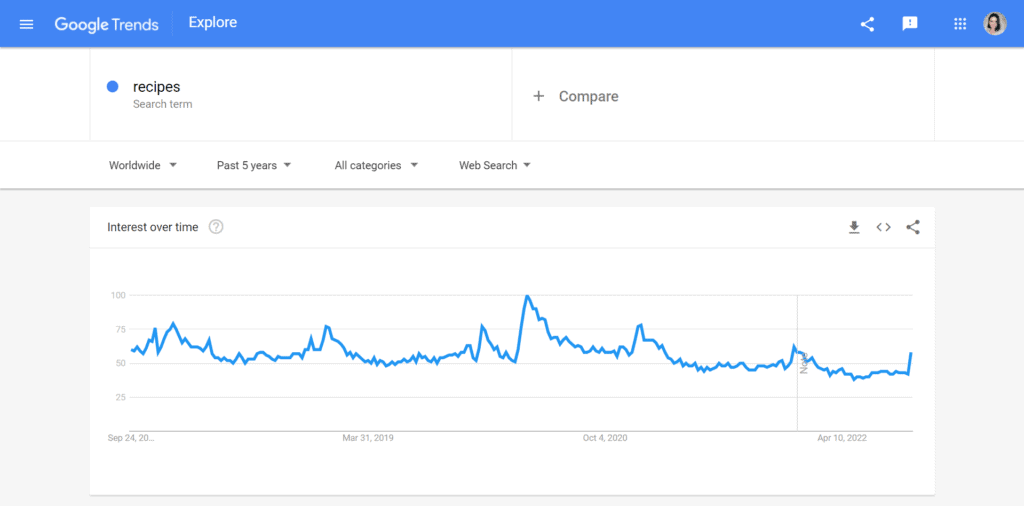The height and width of the screenshot is (506, 1024).
Task: Open the Interest over time help icon
Action: click(216, 227)
